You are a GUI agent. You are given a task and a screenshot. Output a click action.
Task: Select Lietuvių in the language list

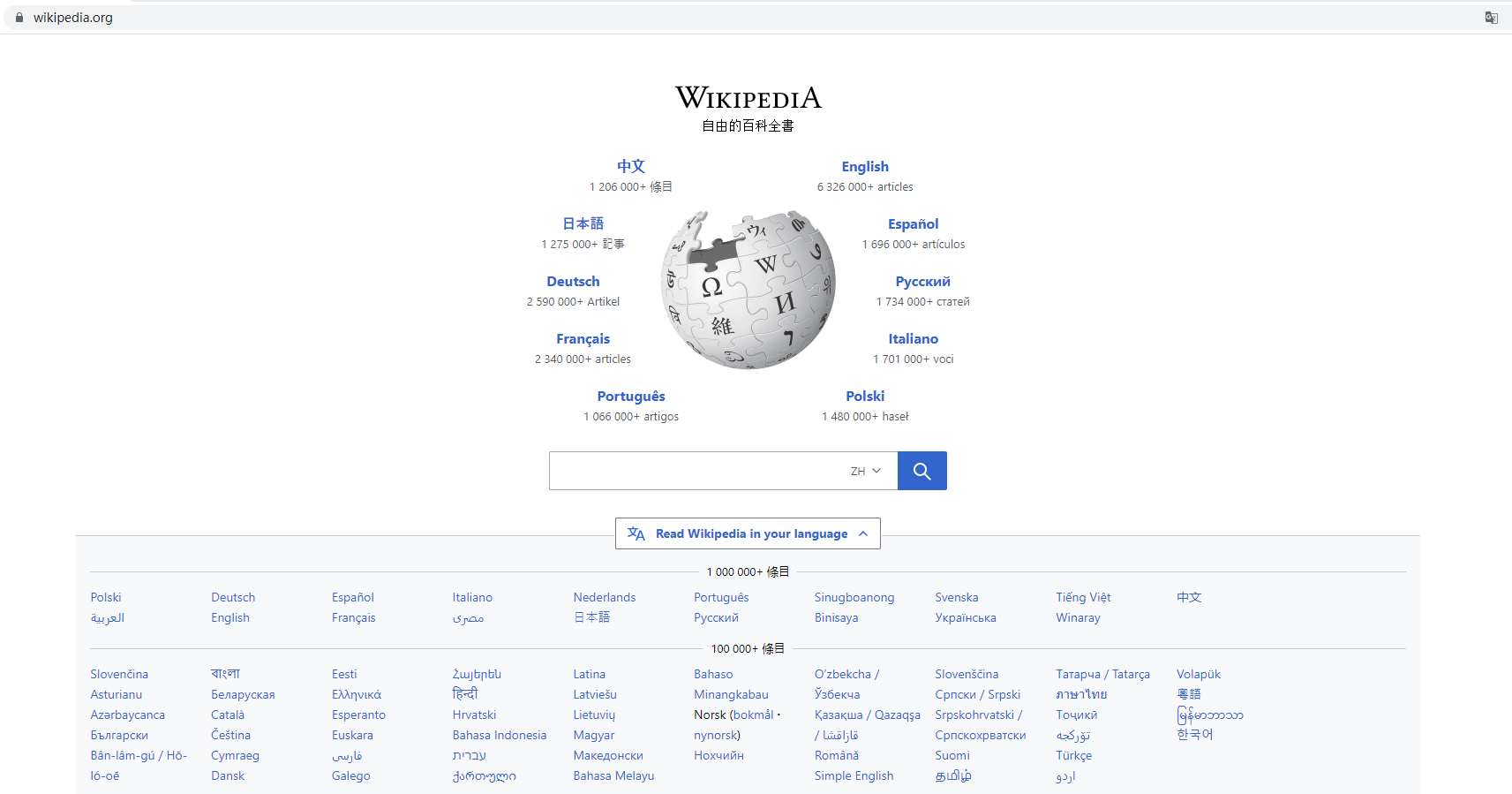click(594, 715)
